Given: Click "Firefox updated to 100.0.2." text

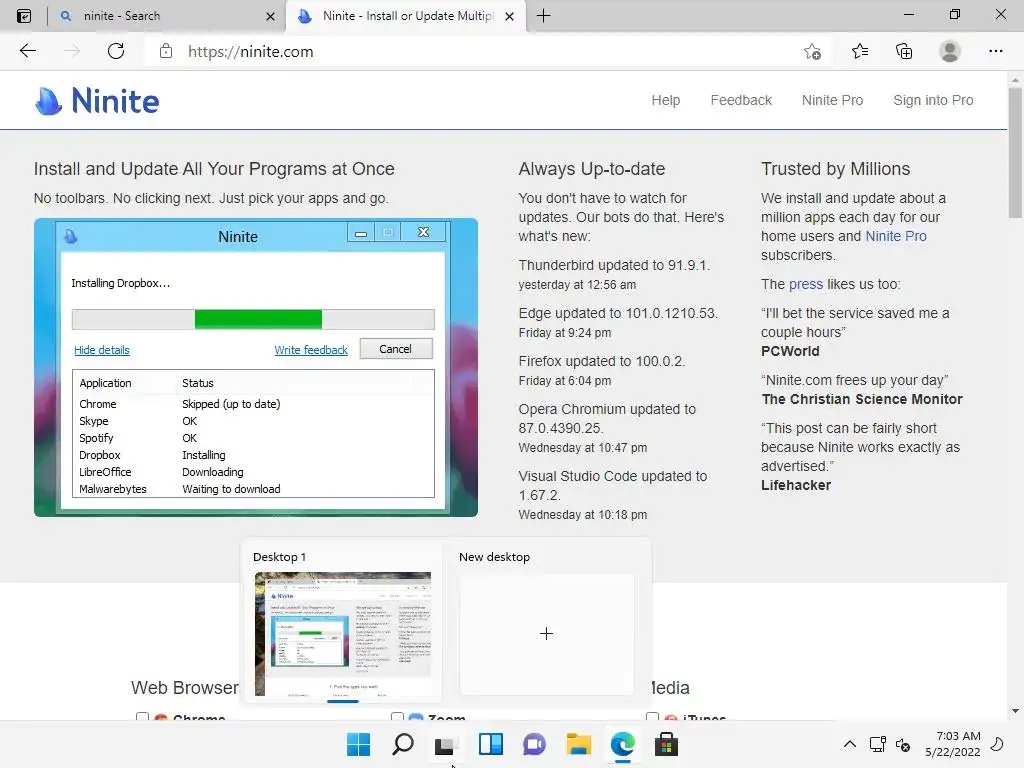Looking at the screenshot, I should (x=601, y=361).
